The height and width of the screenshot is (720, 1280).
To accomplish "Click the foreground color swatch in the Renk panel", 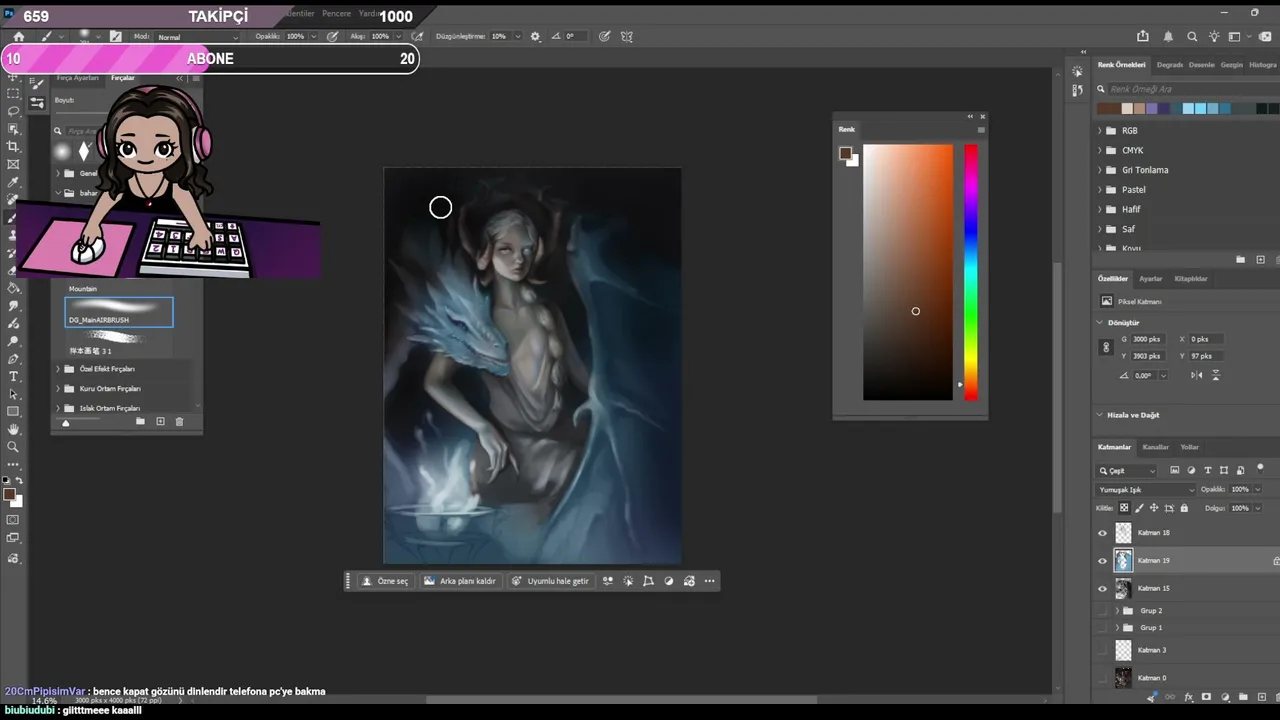I will click(845, 153).
